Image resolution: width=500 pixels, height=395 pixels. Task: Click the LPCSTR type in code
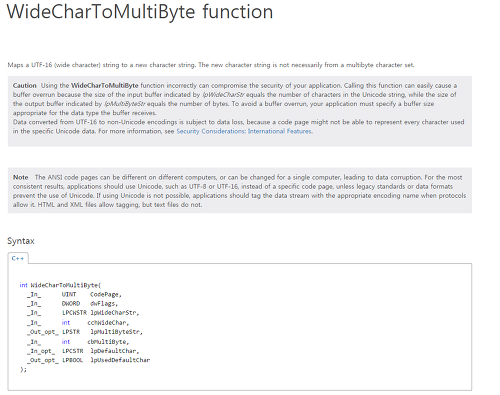[x=72, y=351]
